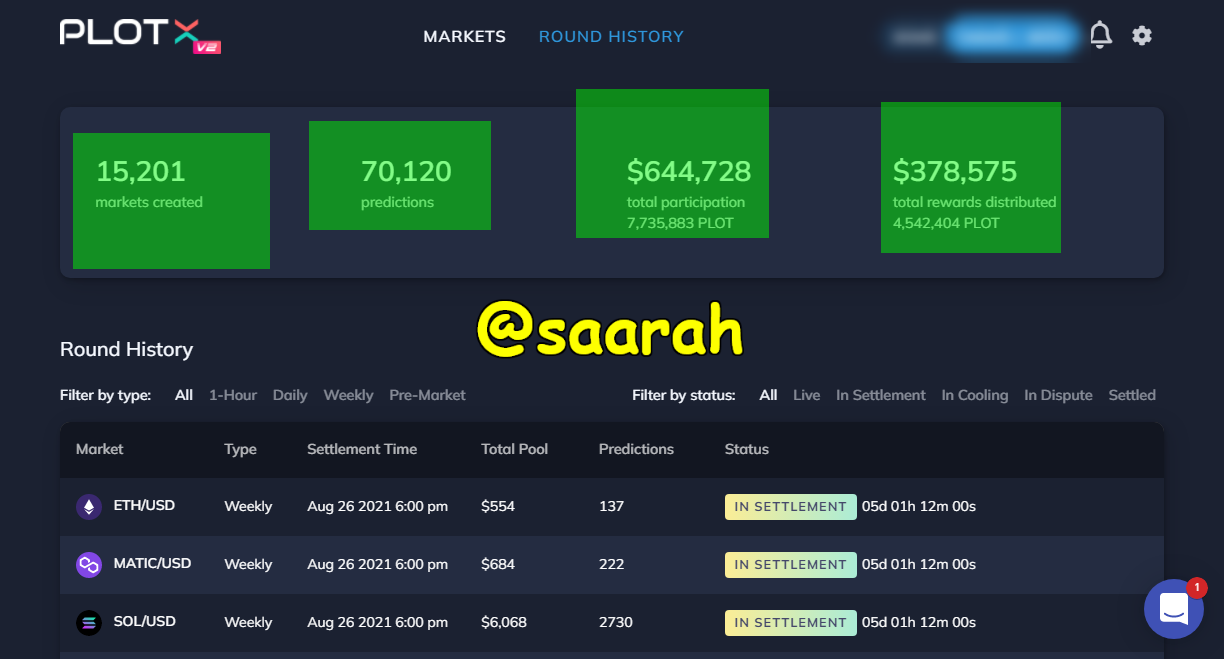Filter rounds by 1-Hour type
Image resolution: width=1224 pixels, height=659 pixels.
coord(233,395)
